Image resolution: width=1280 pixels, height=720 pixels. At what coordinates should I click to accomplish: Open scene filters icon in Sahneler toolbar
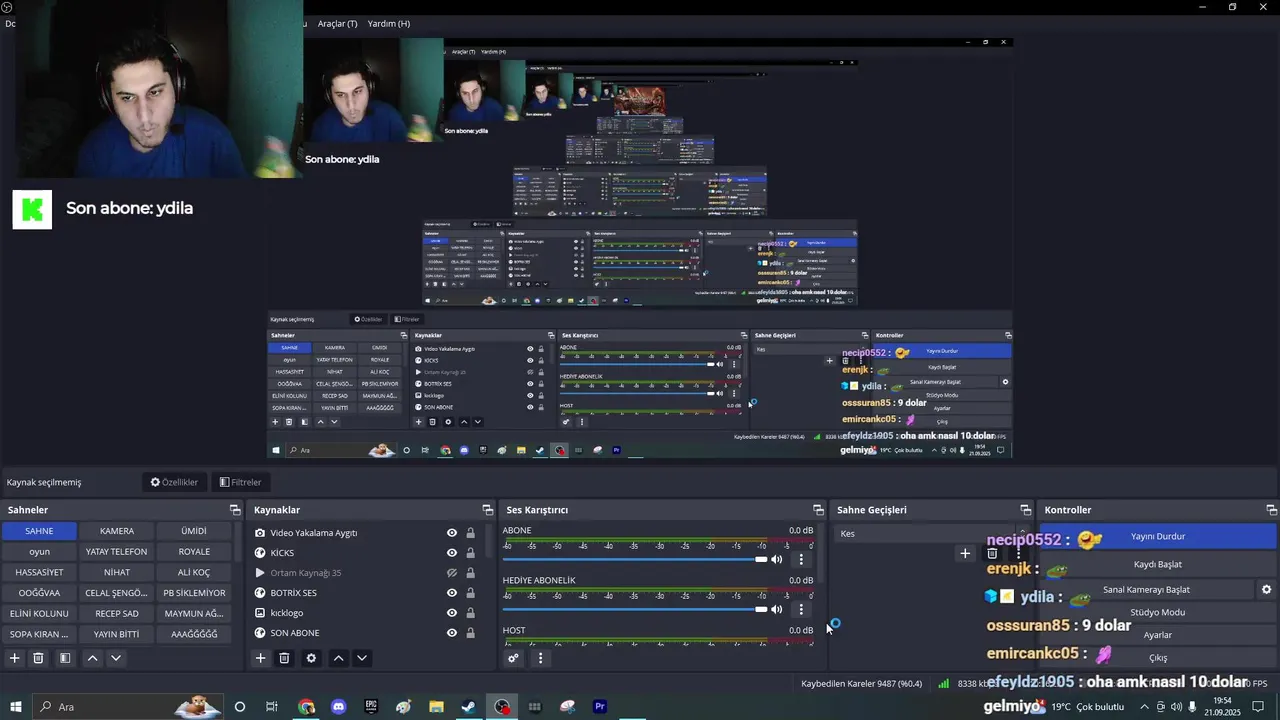pos(64,658)
